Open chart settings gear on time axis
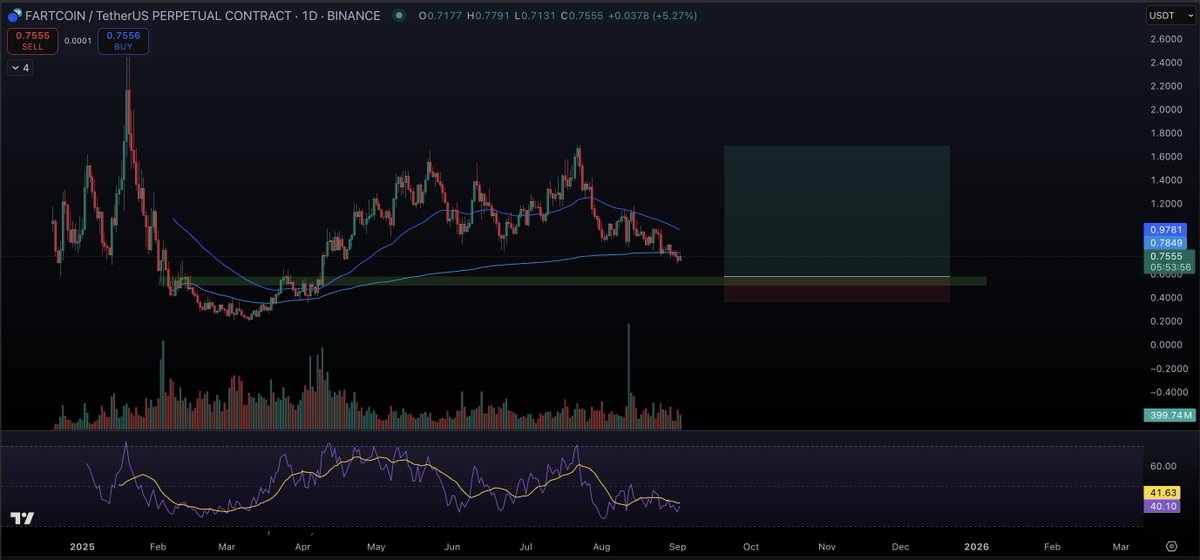Viewport: 1200px width, 560px height. point(1171,547)
